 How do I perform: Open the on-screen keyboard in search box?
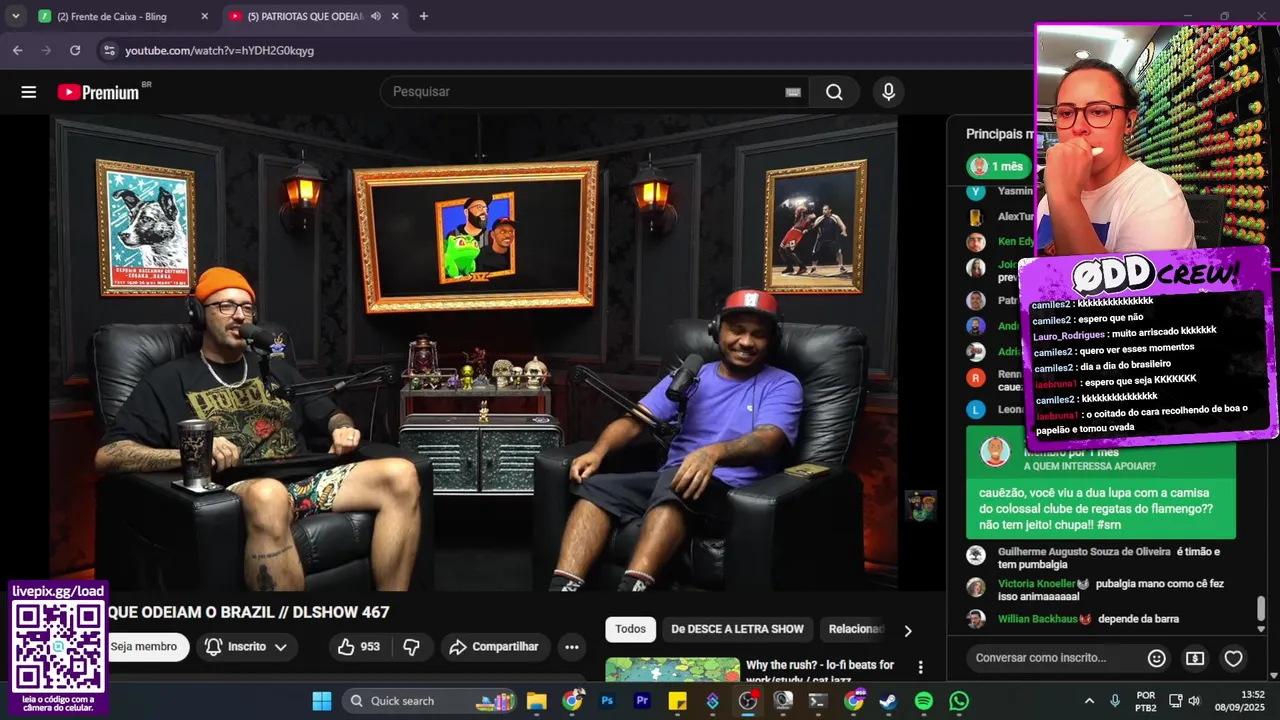(793, 92)
